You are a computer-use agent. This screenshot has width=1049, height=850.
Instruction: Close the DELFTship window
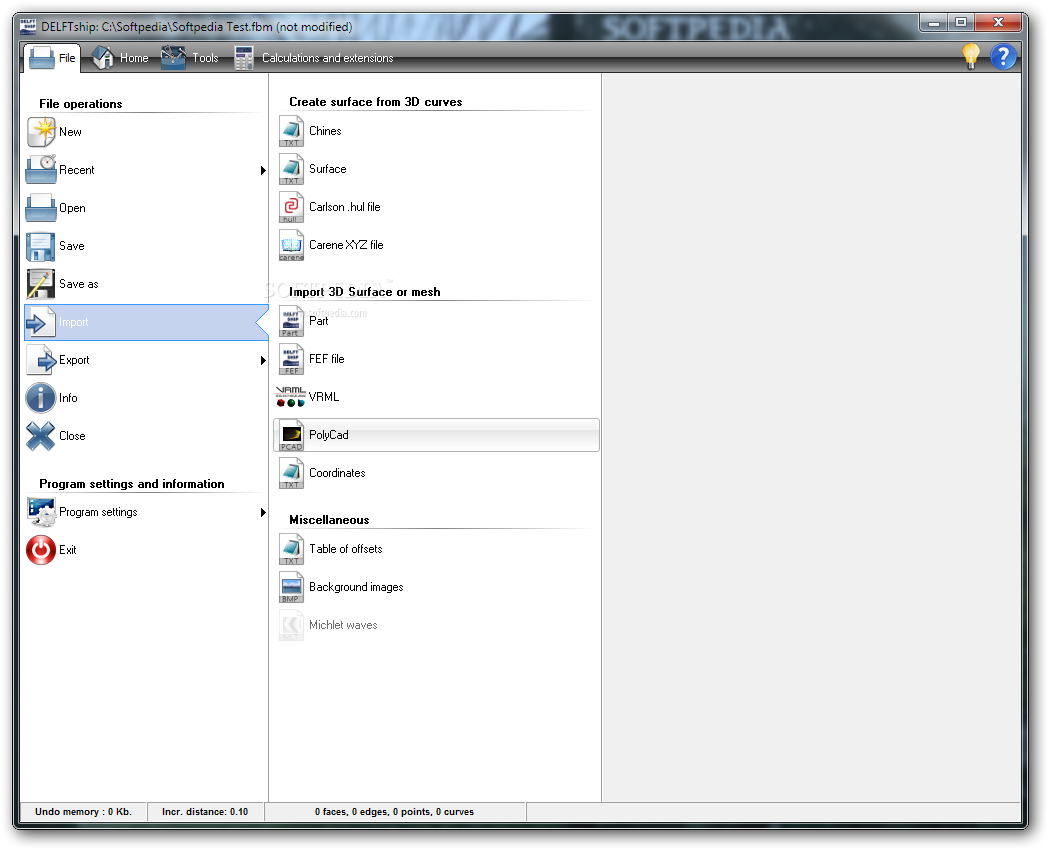point(997,23)
